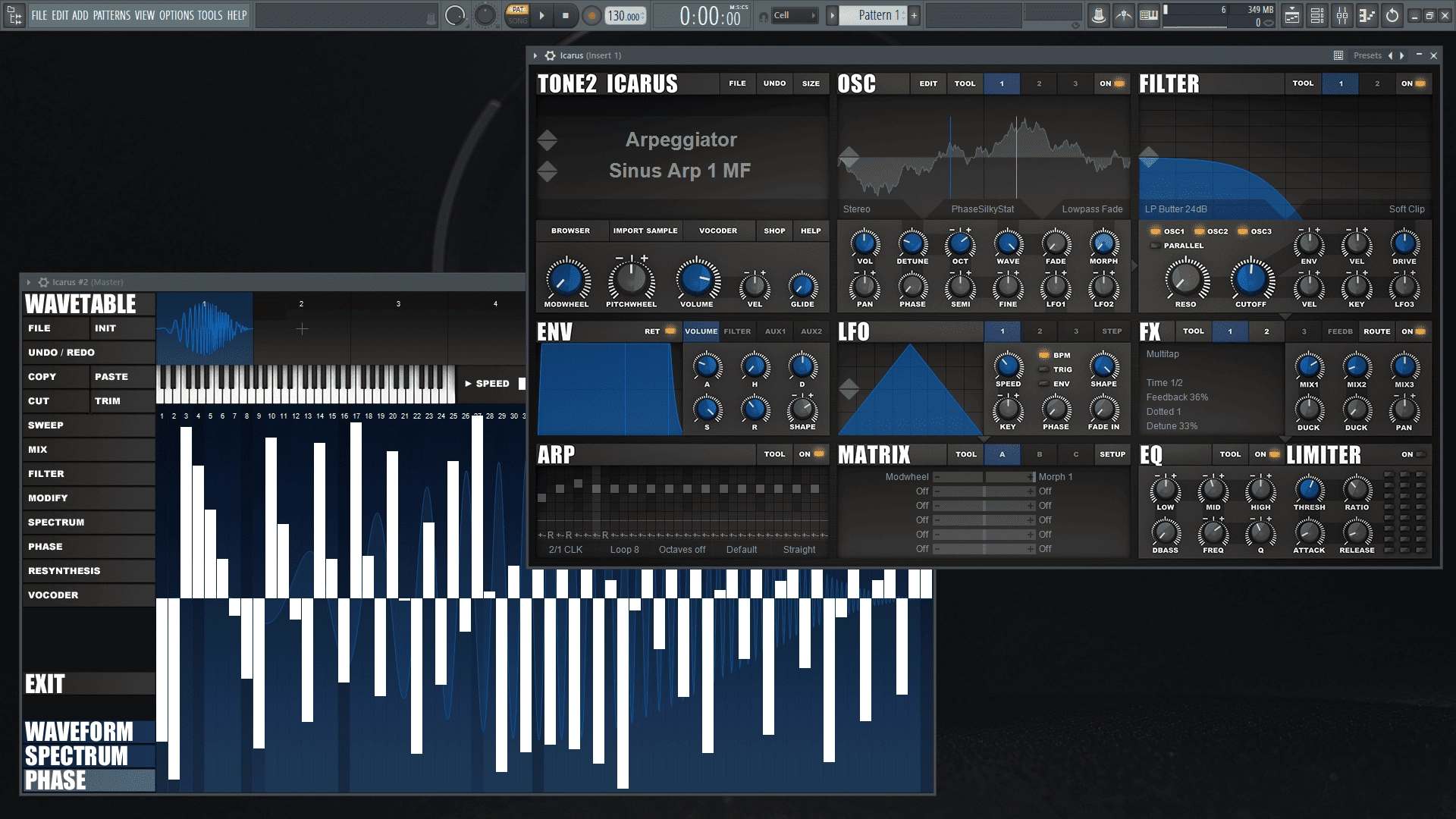Screen dimensions: 1456x819
Task: Select MATRIX tab B
Action: click(1039, 454)
